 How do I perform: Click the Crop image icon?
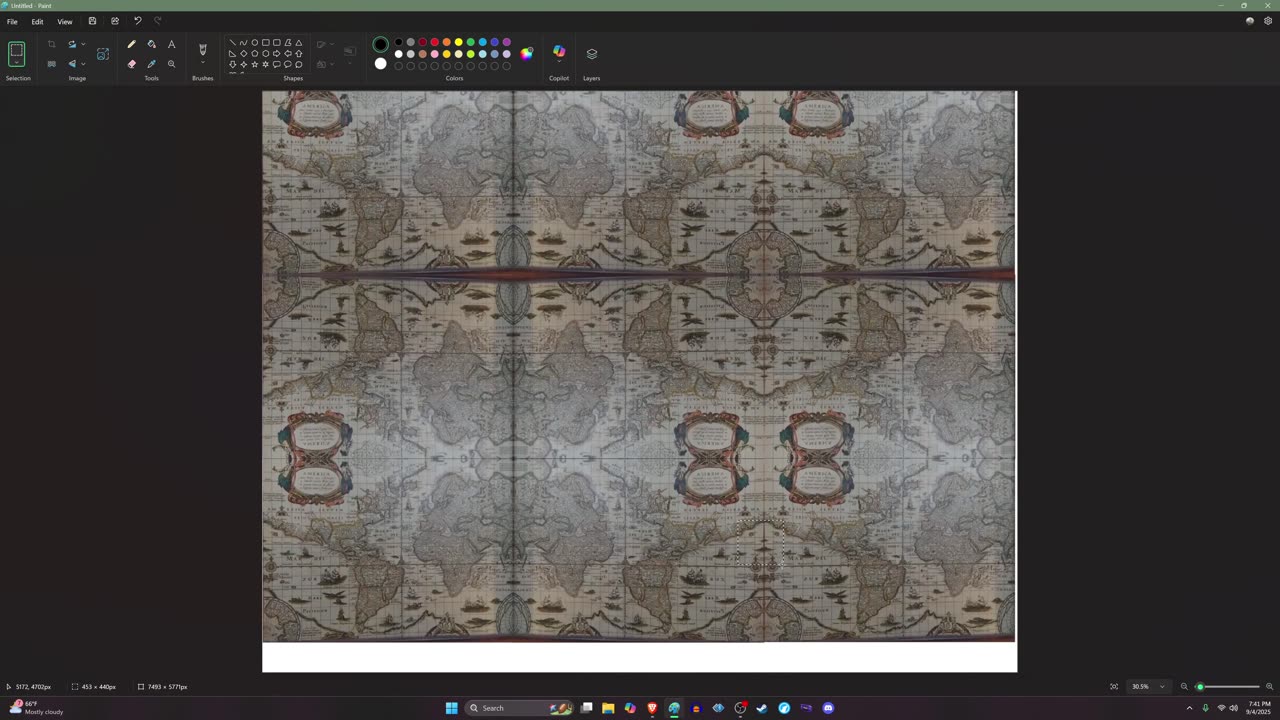click(51, 44)
